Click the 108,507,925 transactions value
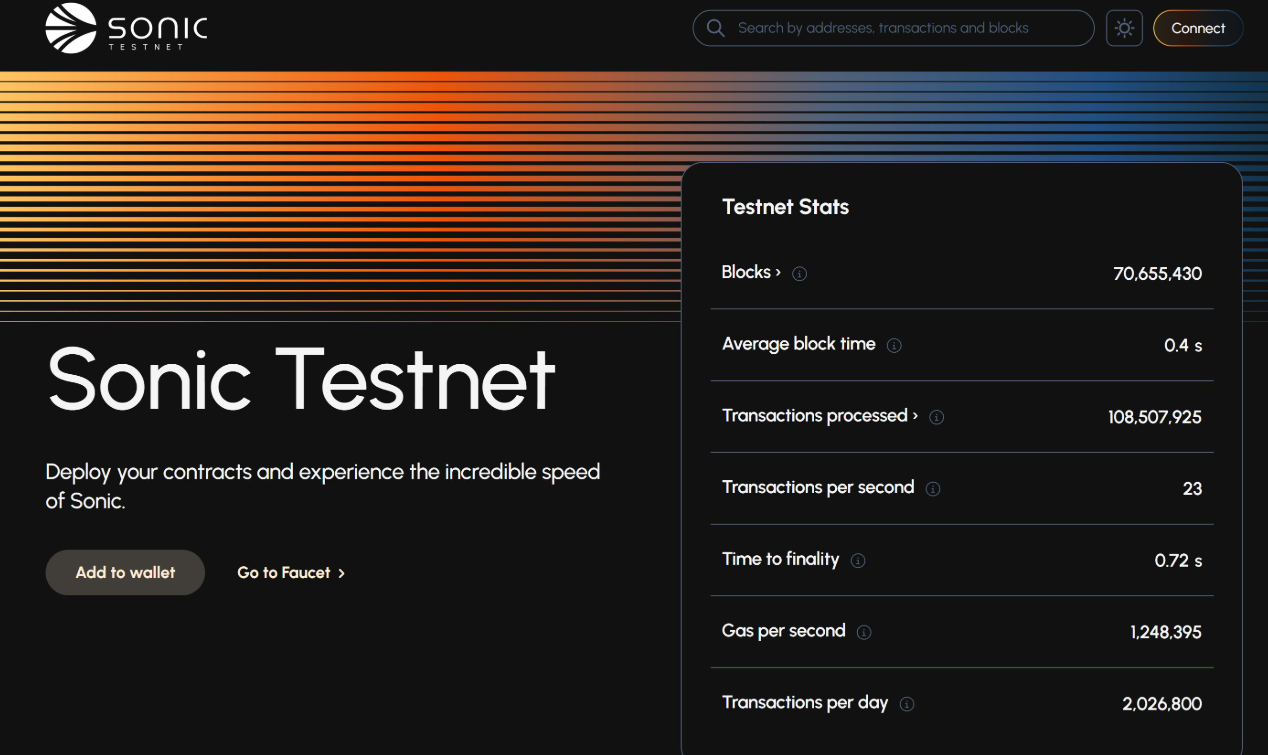 click(1154, 417)
